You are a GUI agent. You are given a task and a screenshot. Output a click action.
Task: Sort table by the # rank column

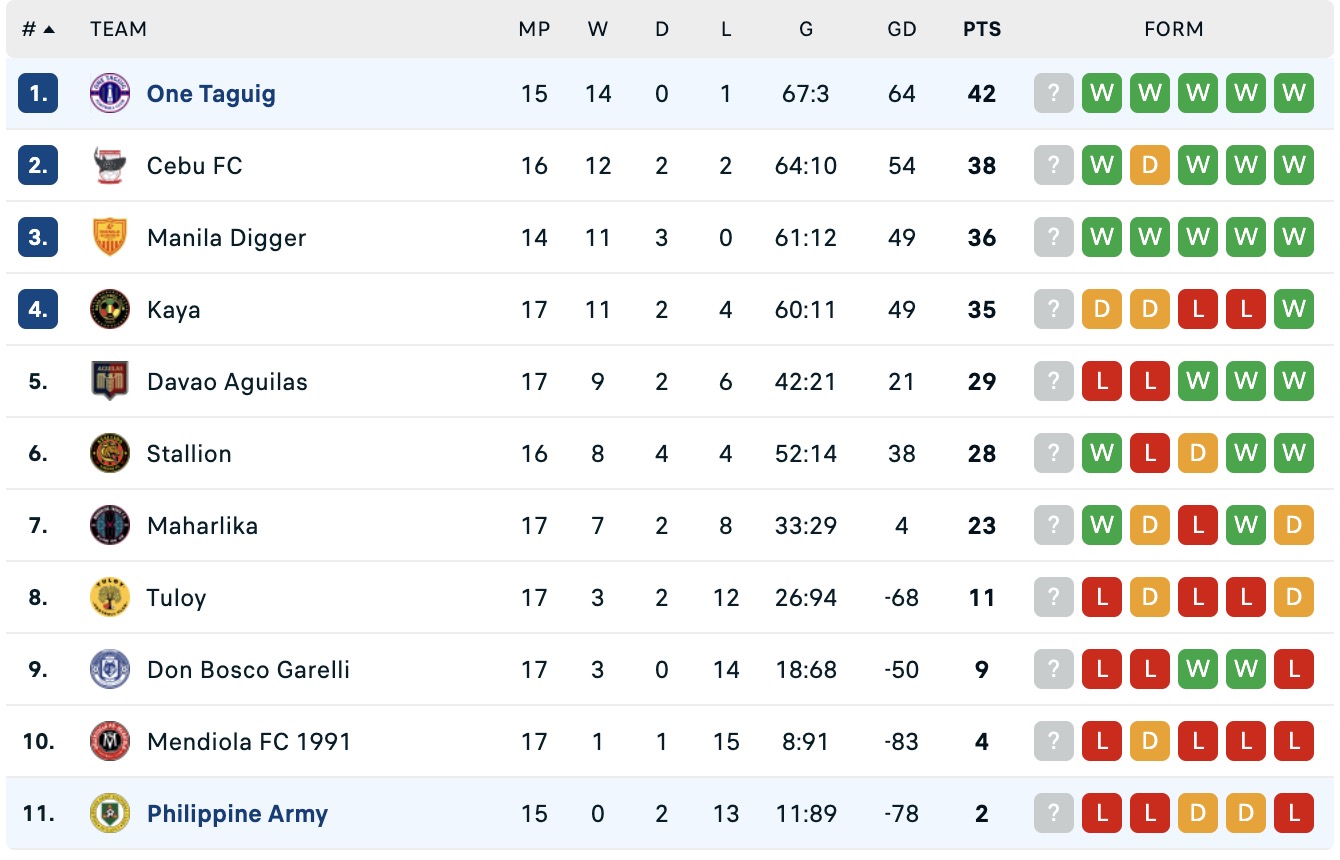38,29
